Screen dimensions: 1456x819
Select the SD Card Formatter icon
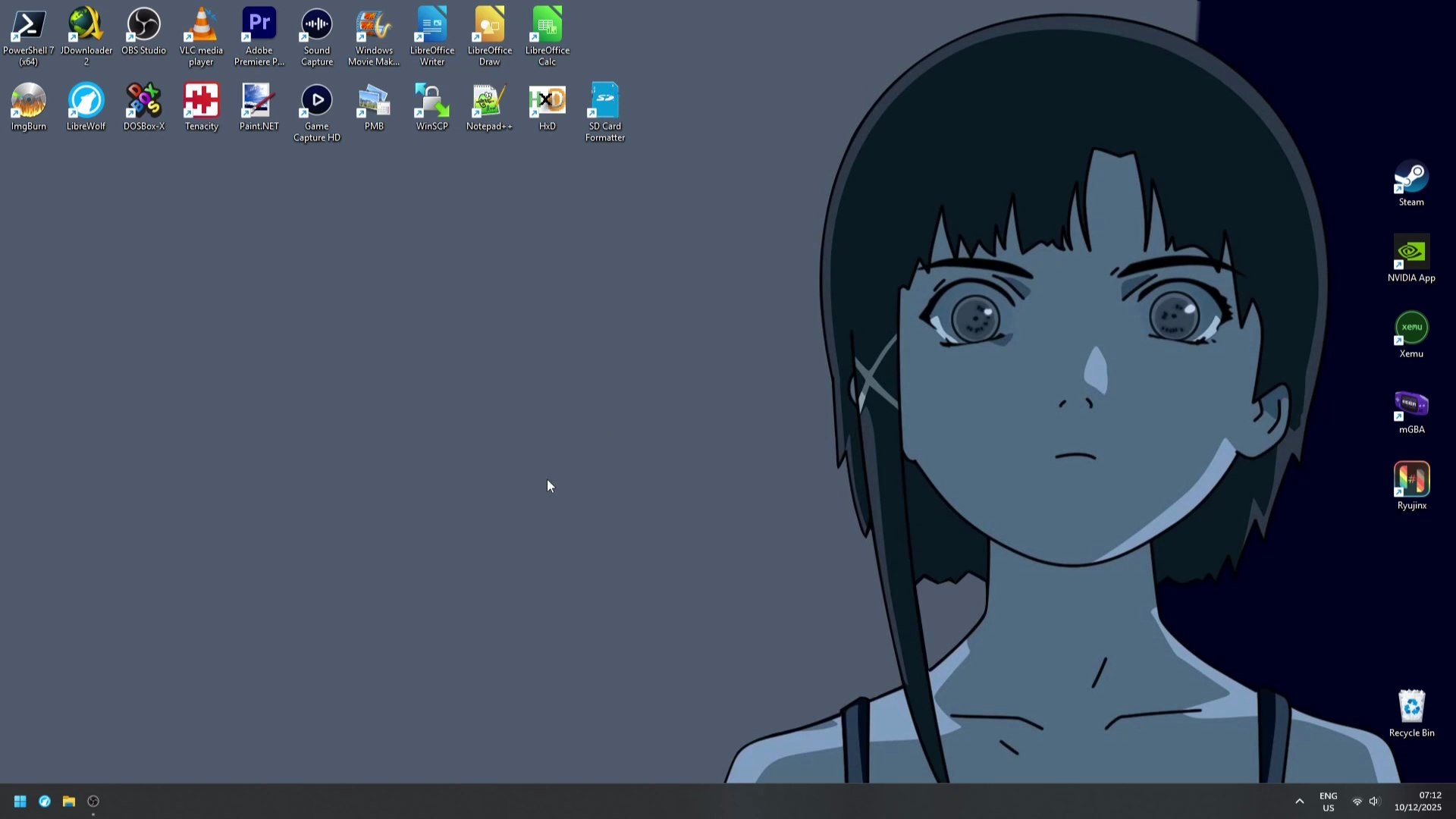pyautogui.click(x=605, y=111)
